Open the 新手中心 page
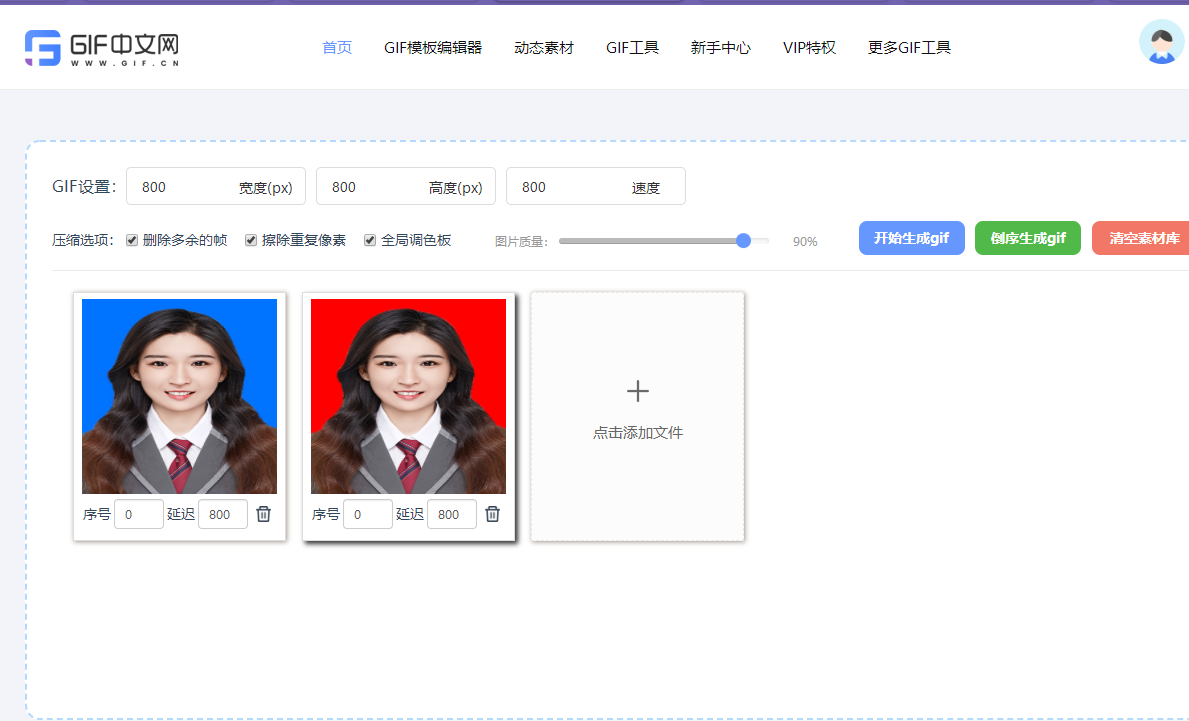Viewport: 1189px width, 721px height. click(720, 47)
